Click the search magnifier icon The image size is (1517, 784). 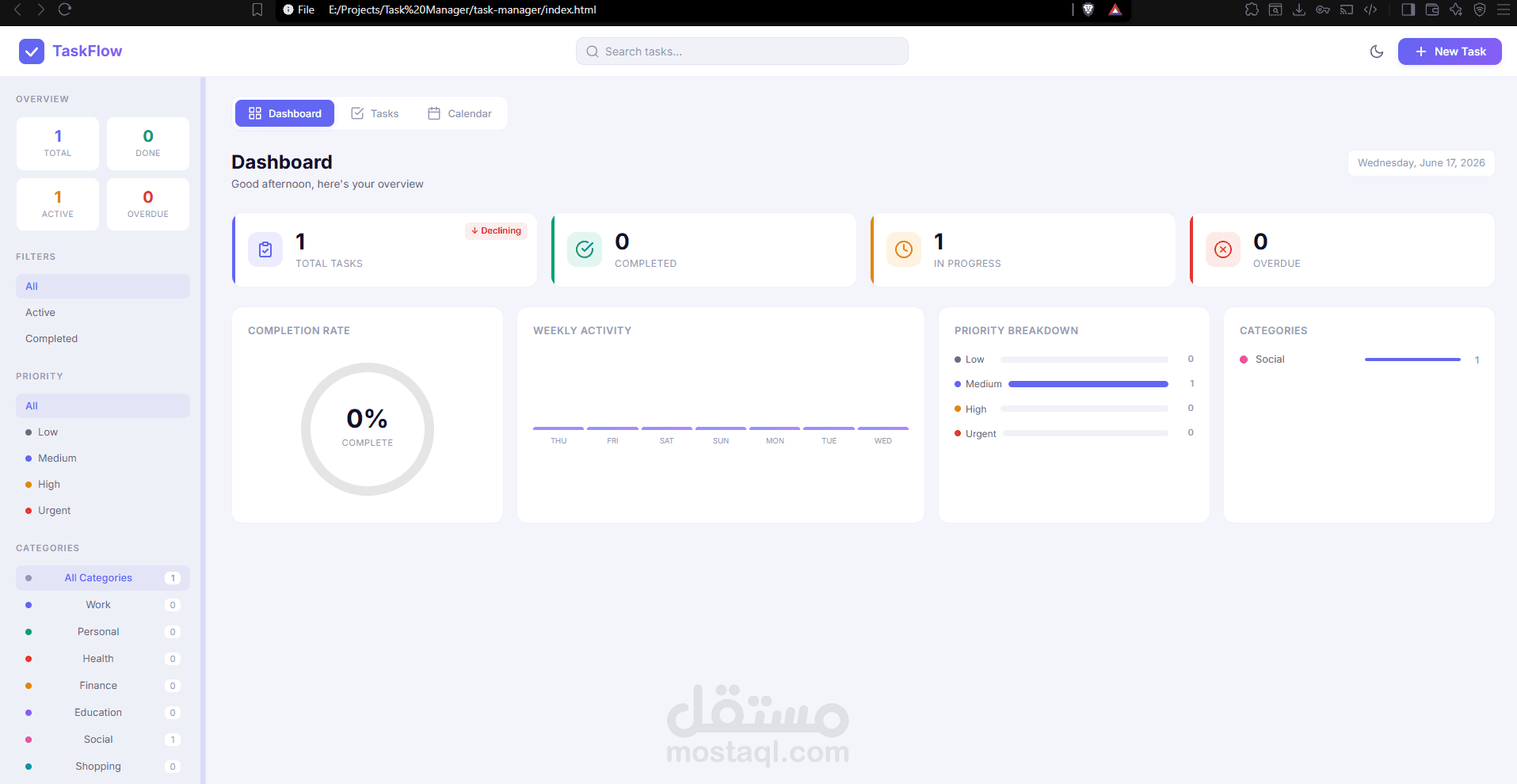[593, 51]
